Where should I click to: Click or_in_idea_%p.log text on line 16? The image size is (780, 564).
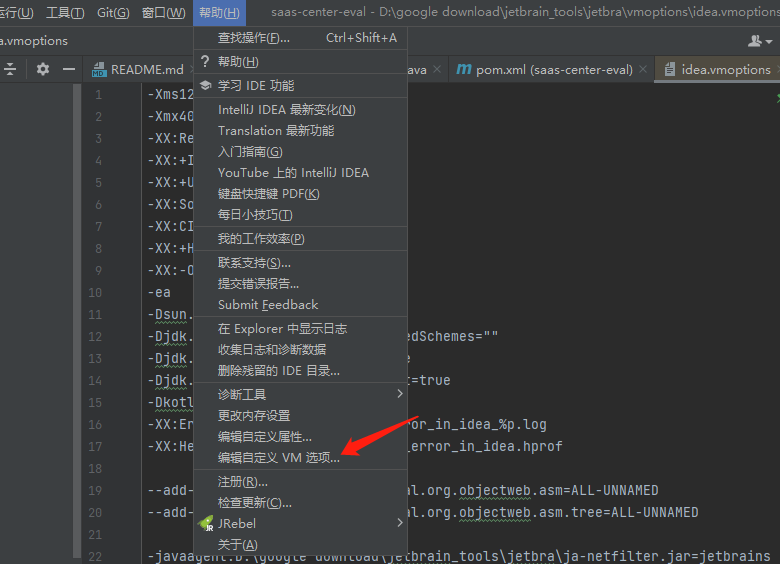tap(478, 424)
